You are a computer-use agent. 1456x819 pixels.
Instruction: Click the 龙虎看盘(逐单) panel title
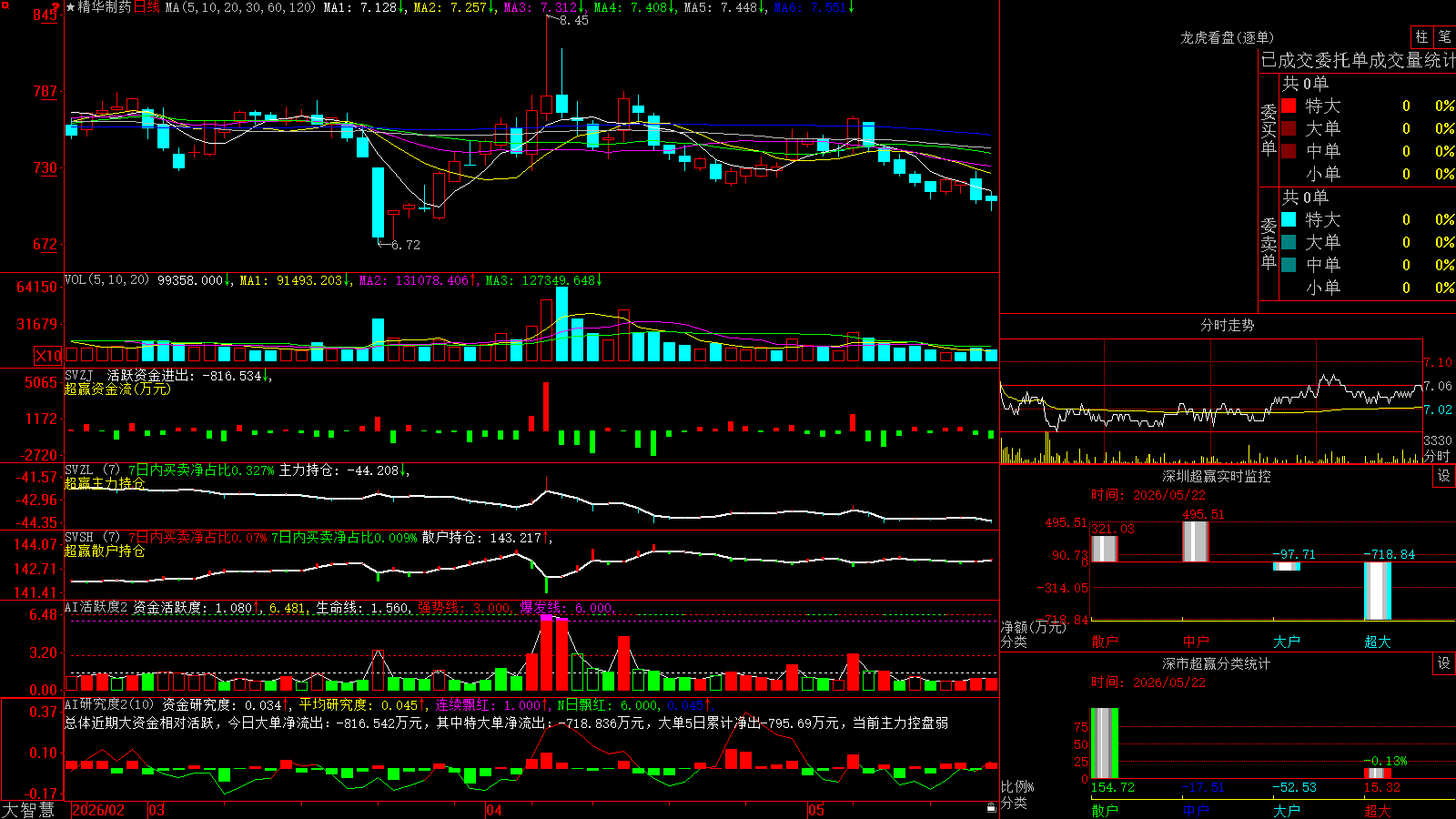(1227, 37)
